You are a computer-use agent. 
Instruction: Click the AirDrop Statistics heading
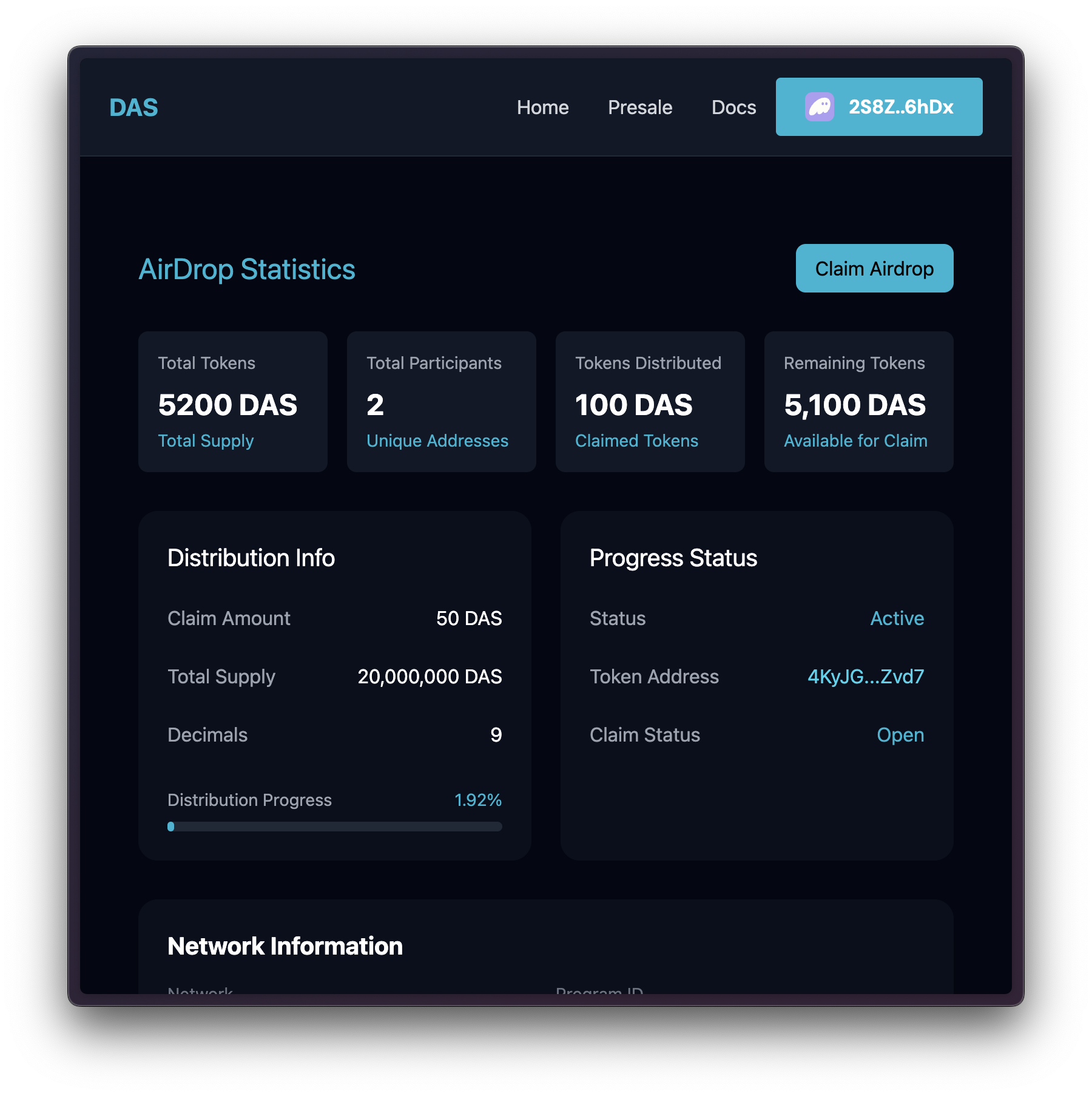(247, 269)
